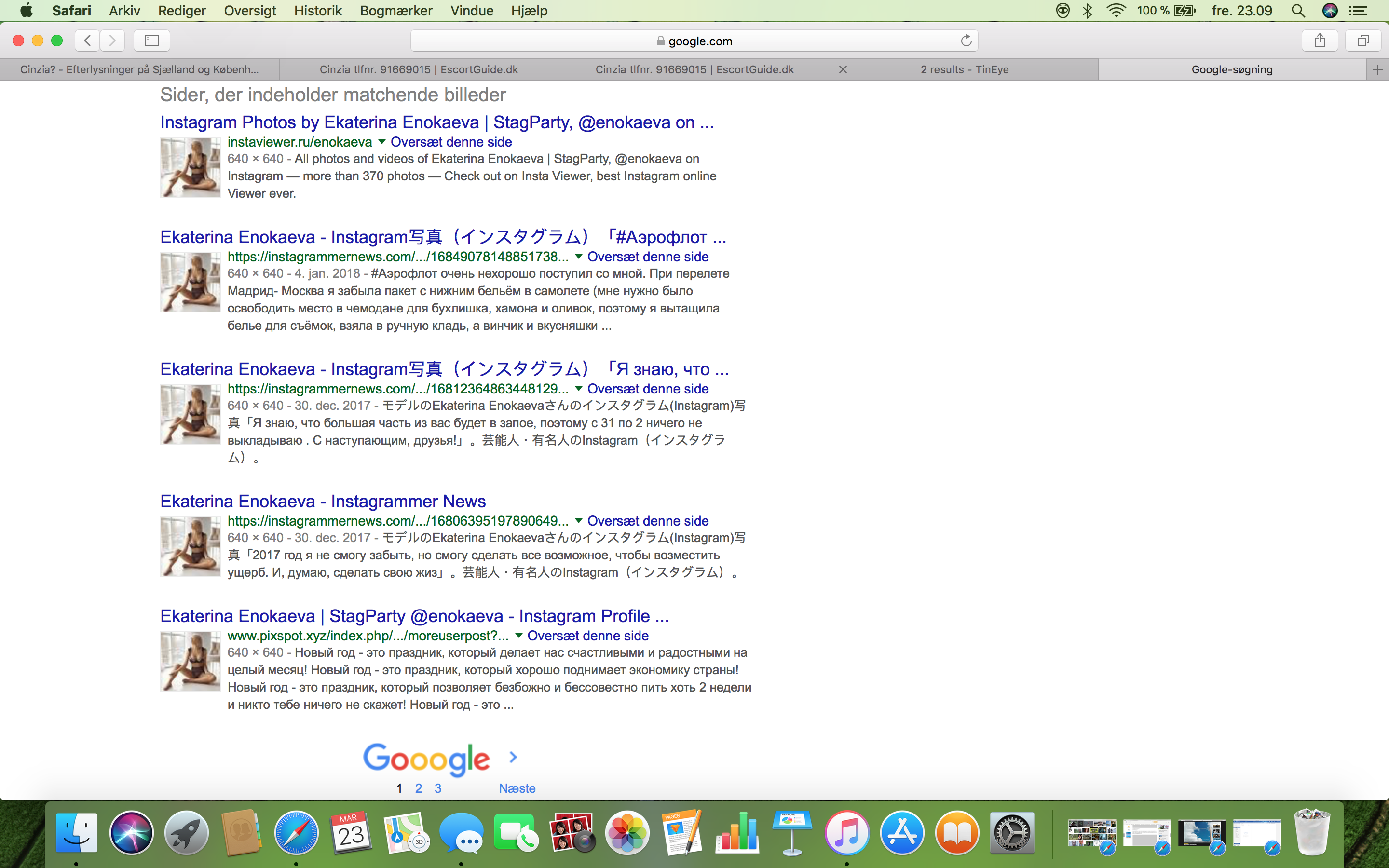1389x868 pixels.
Task: Open Contacts book in Dock
Action: tap(241, 832)
